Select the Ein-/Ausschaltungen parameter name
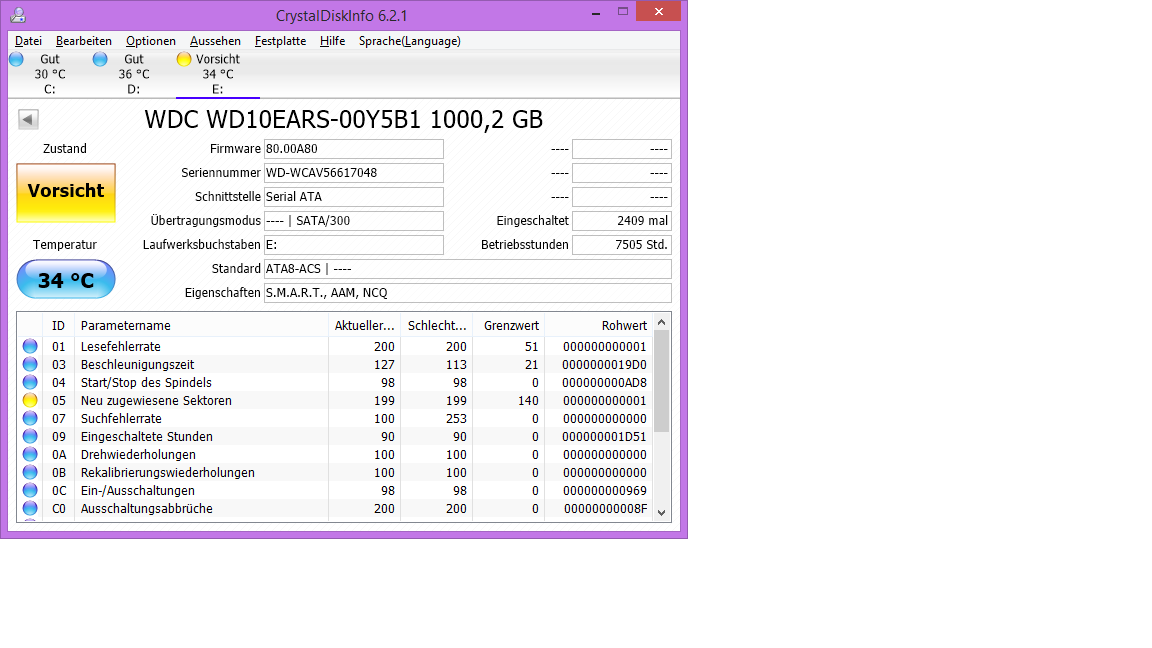1152x648 pixels. pos(137,491)
